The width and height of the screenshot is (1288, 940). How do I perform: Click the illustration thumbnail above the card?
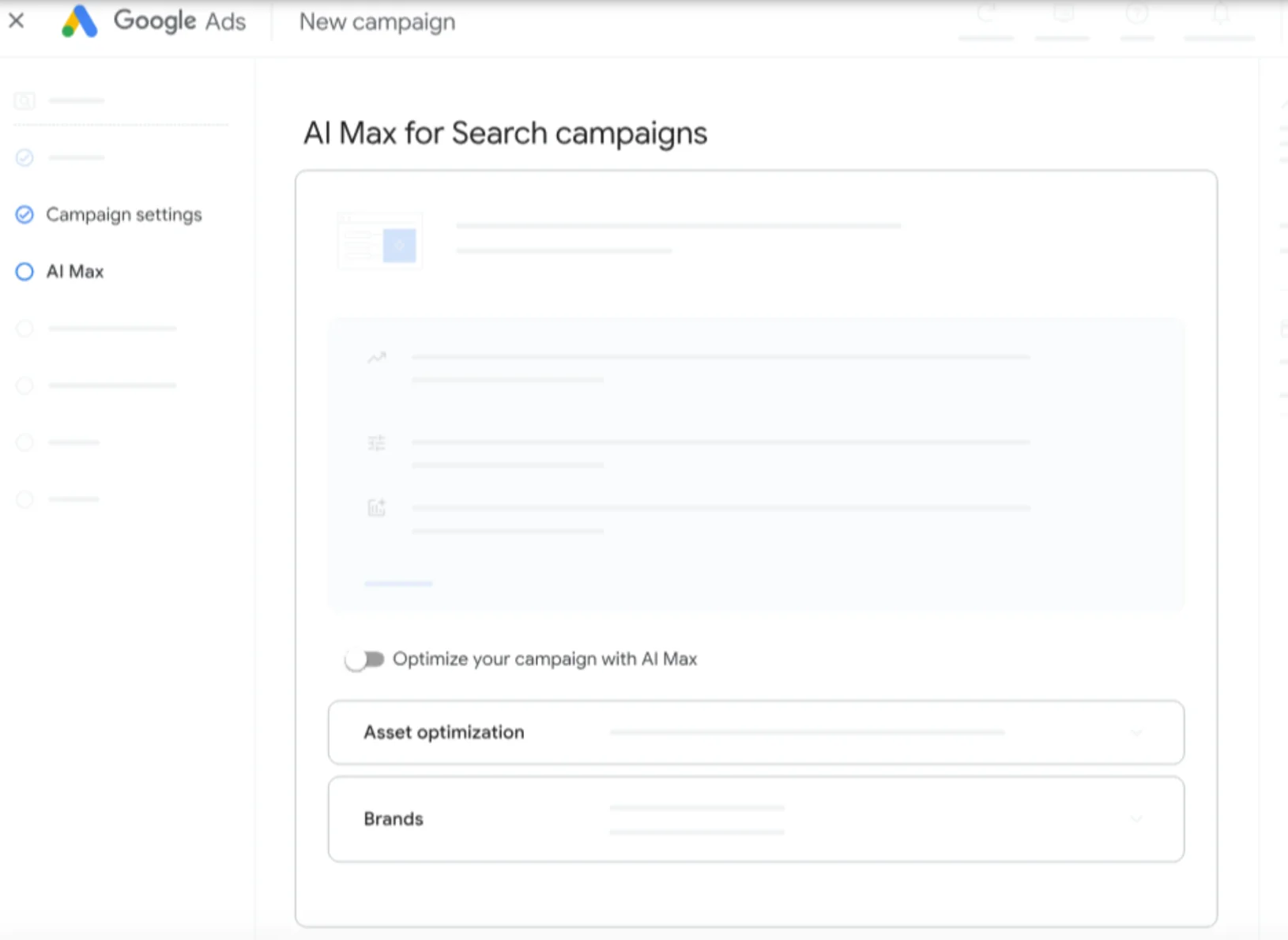pyautogui.click(x=379, y=240)
